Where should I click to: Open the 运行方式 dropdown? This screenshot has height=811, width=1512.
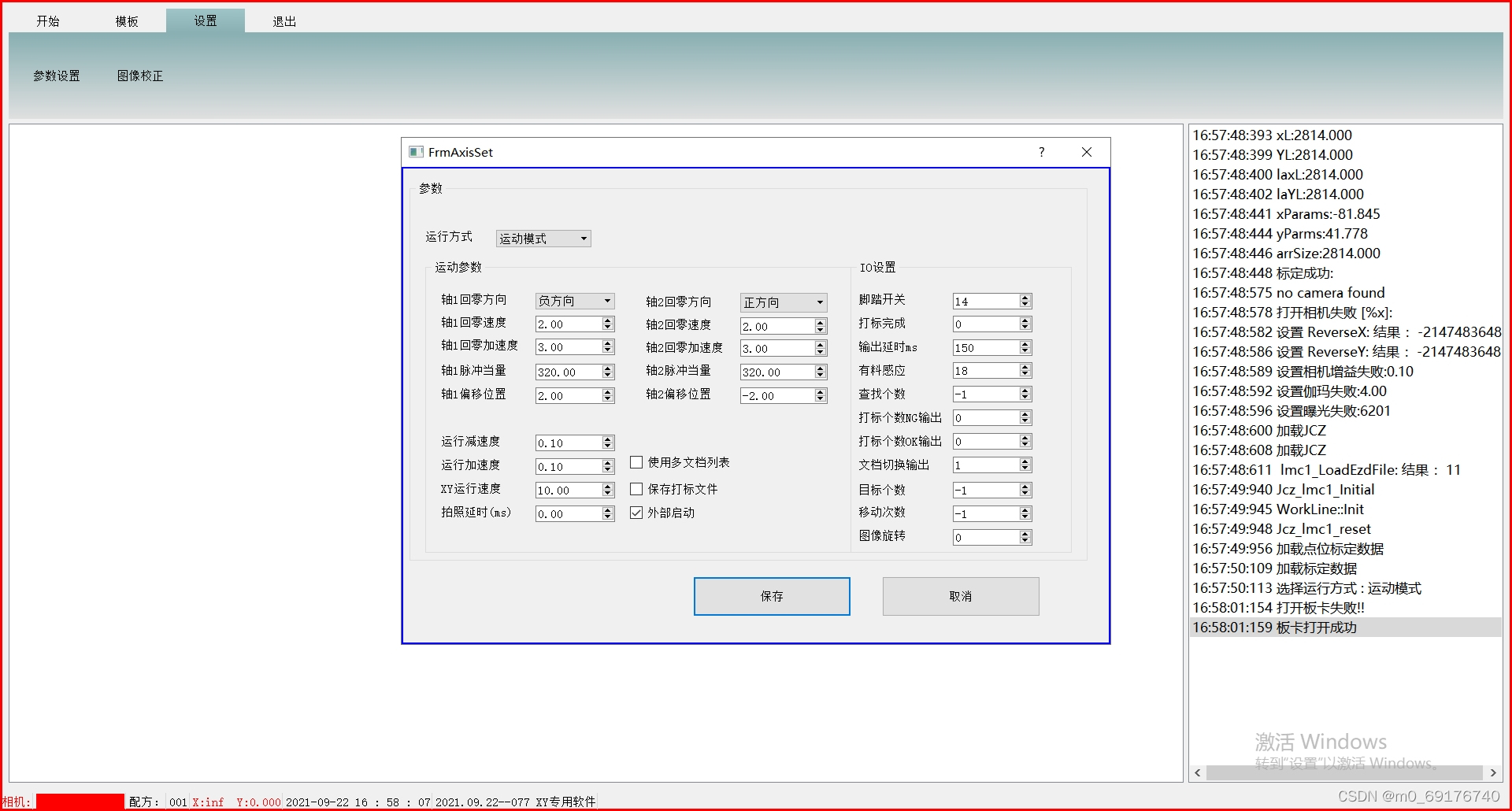point(543,239)
